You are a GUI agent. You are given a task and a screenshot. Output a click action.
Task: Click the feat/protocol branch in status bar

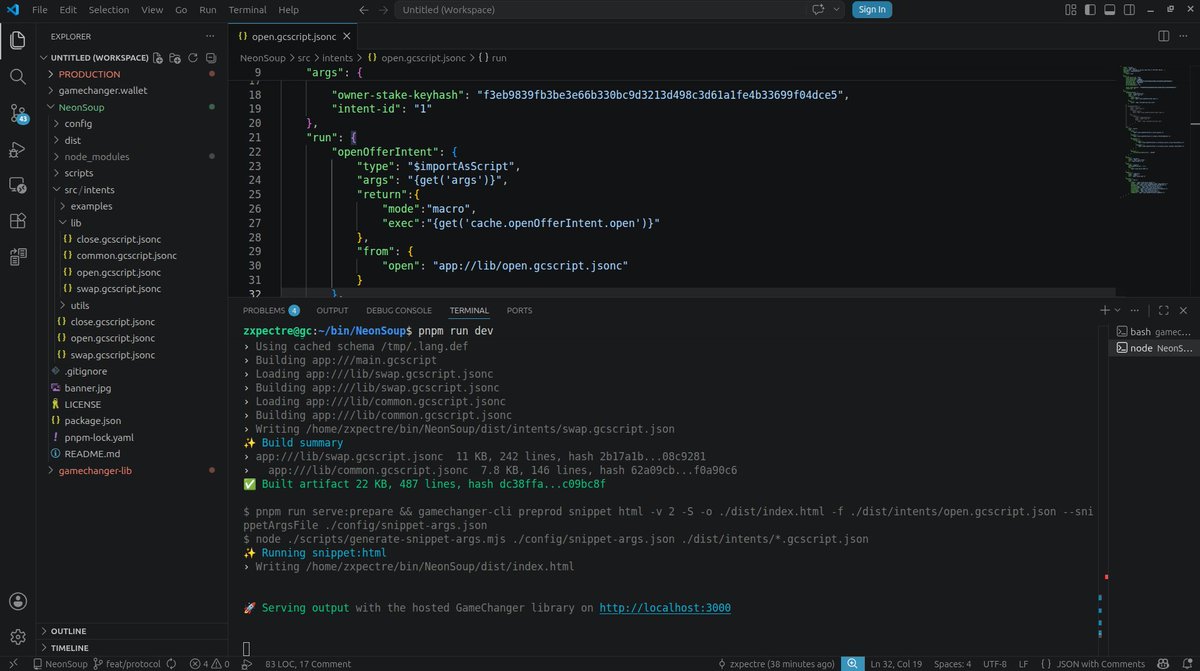125,664
